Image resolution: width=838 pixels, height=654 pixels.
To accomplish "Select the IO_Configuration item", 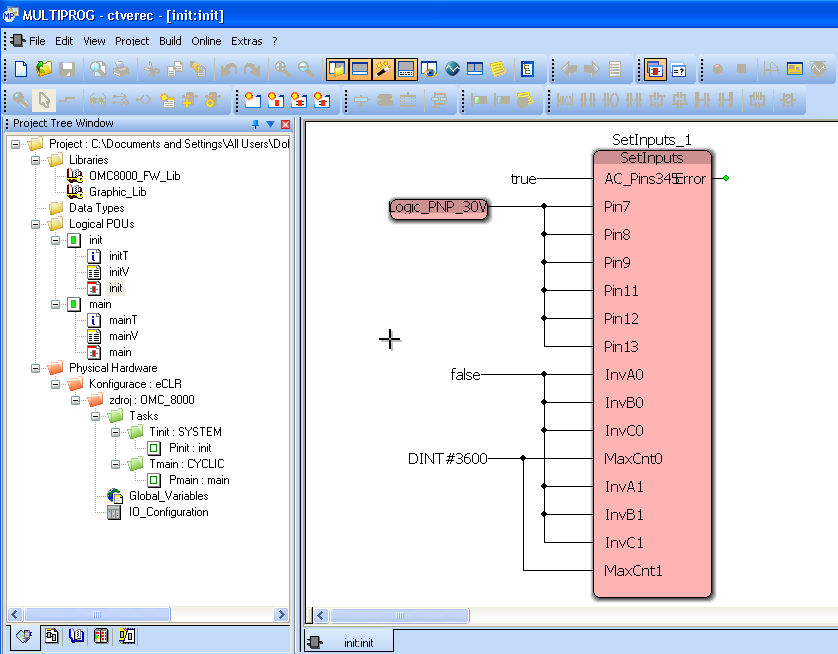I will pos(168,512).
